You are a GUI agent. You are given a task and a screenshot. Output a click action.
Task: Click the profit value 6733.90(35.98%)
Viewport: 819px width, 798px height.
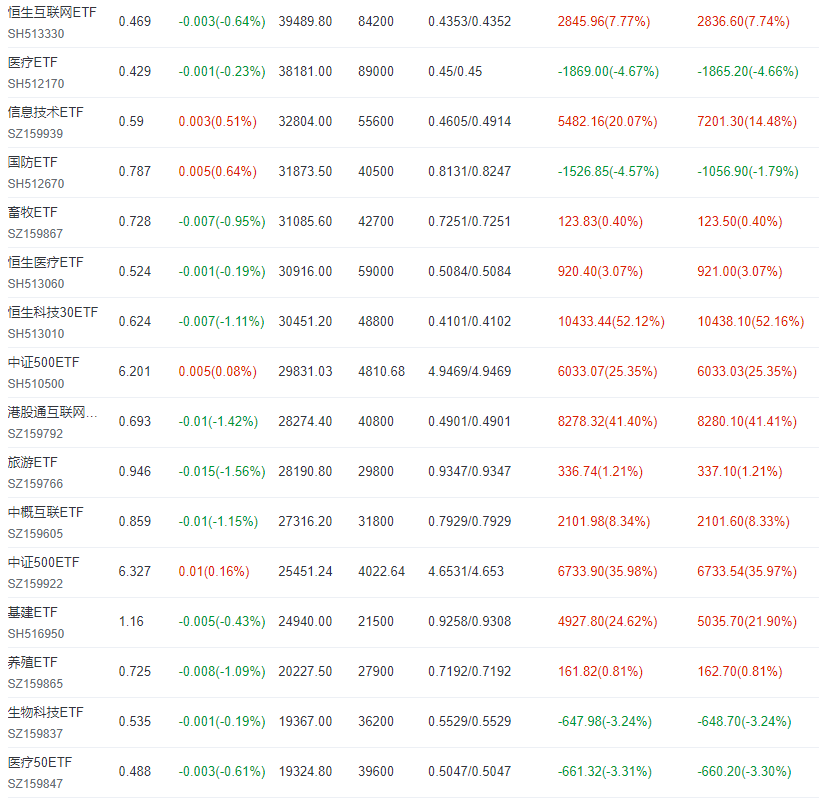tap(607, 571)
